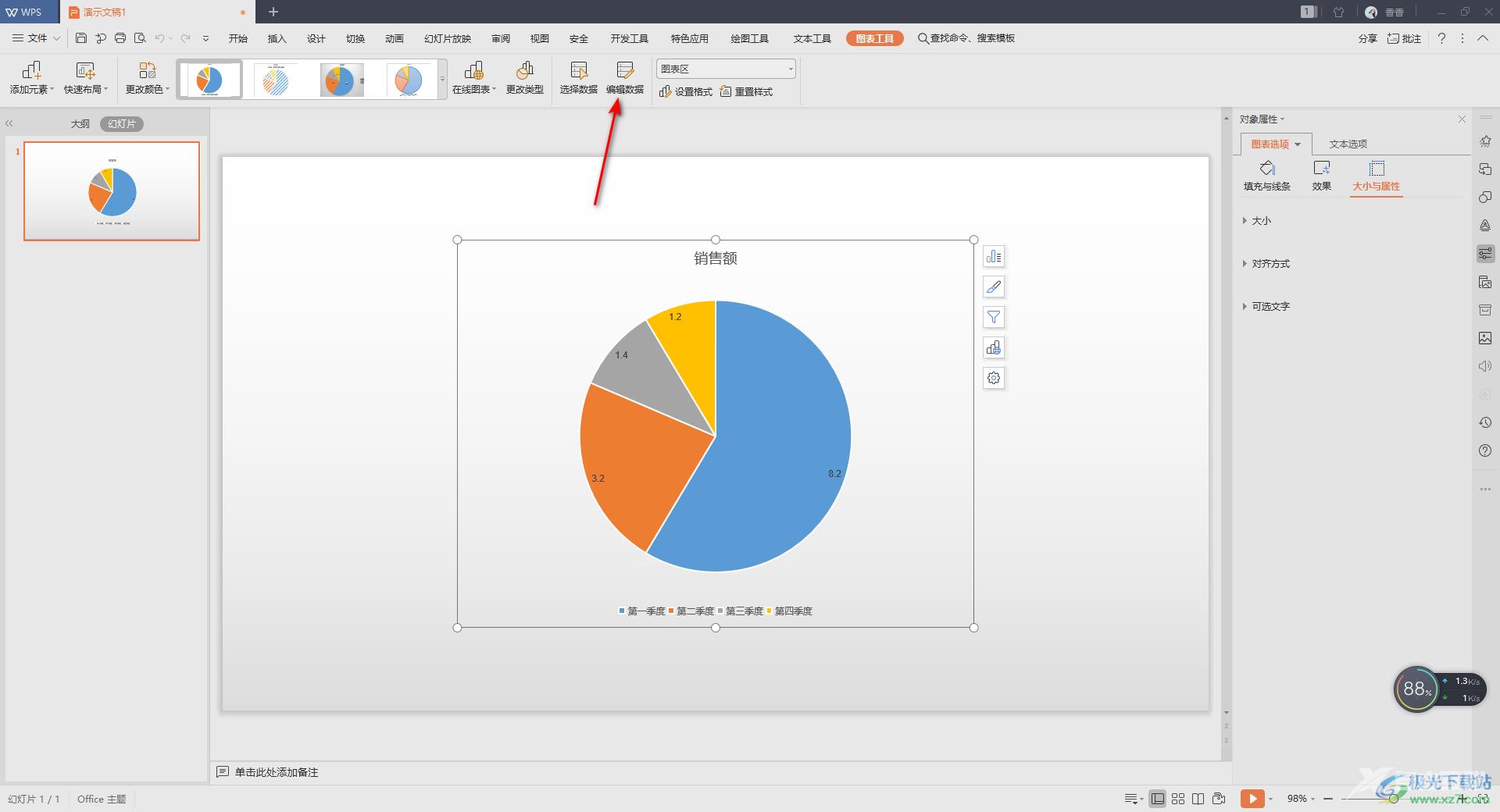Click 设置格式 (Format Selection) button
This screenshot has width=1500, height=812.
(x=686, y=91)
